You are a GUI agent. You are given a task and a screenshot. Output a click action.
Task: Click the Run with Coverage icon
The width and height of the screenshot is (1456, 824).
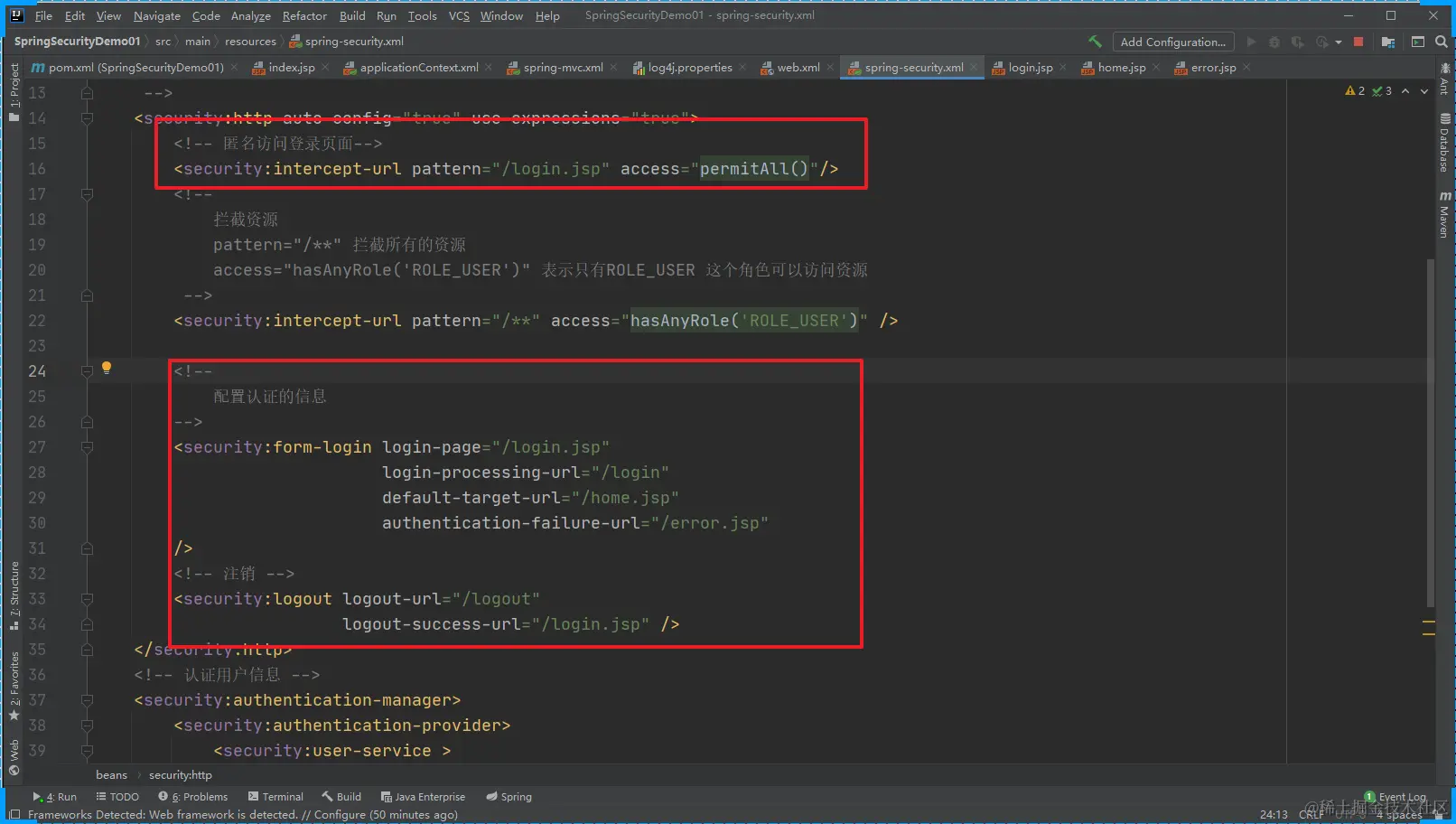(1297, 42)
